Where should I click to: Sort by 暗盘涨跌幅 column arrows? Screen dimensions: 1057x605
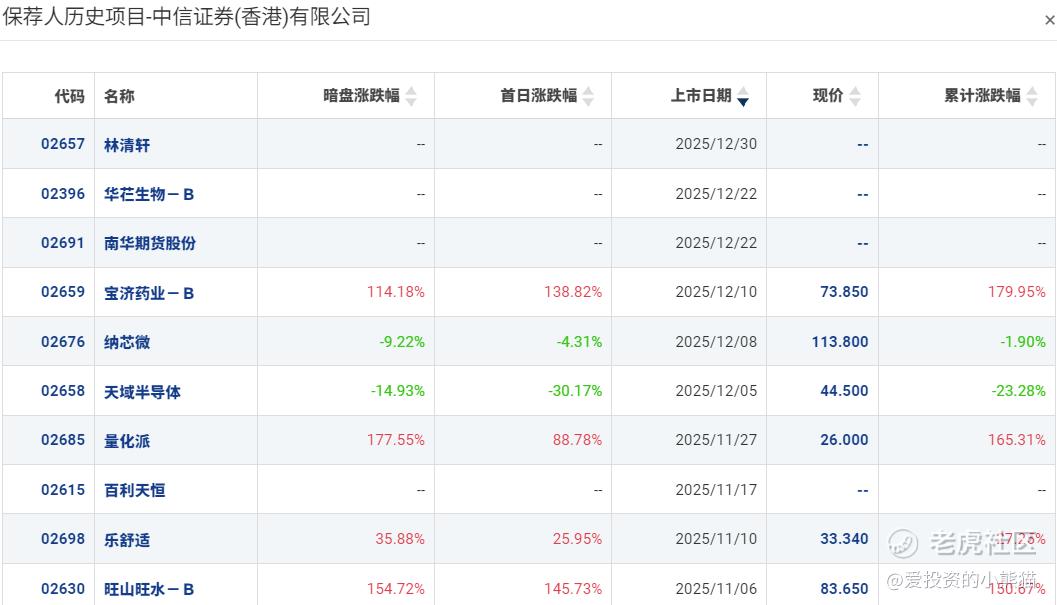[x=411, y=96]
